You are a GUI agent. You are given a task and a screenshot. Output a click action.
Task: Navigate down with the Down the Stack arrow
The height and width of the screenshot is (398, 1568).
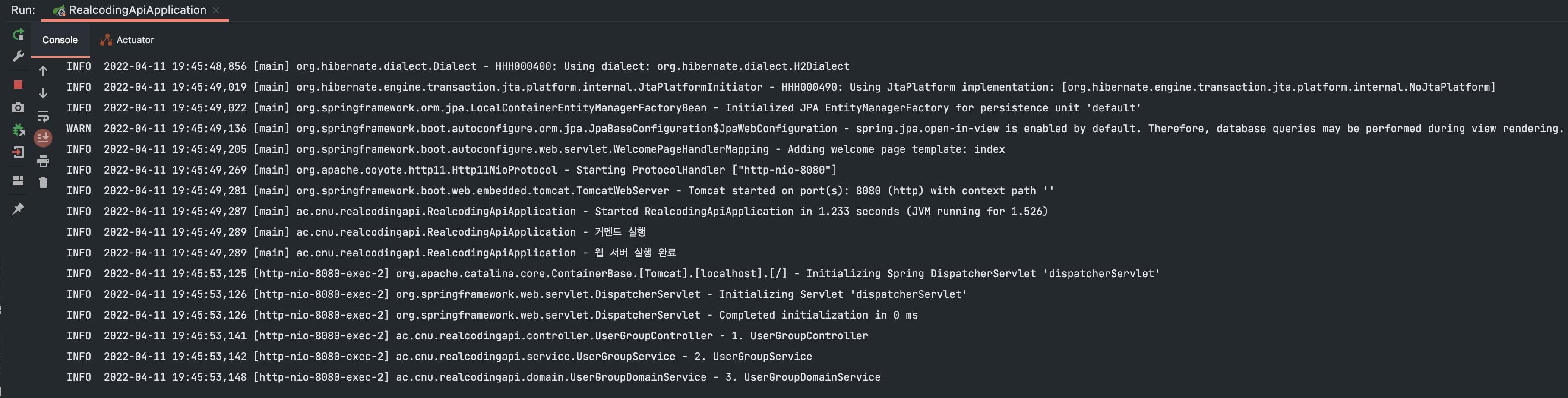coord(43,93)
